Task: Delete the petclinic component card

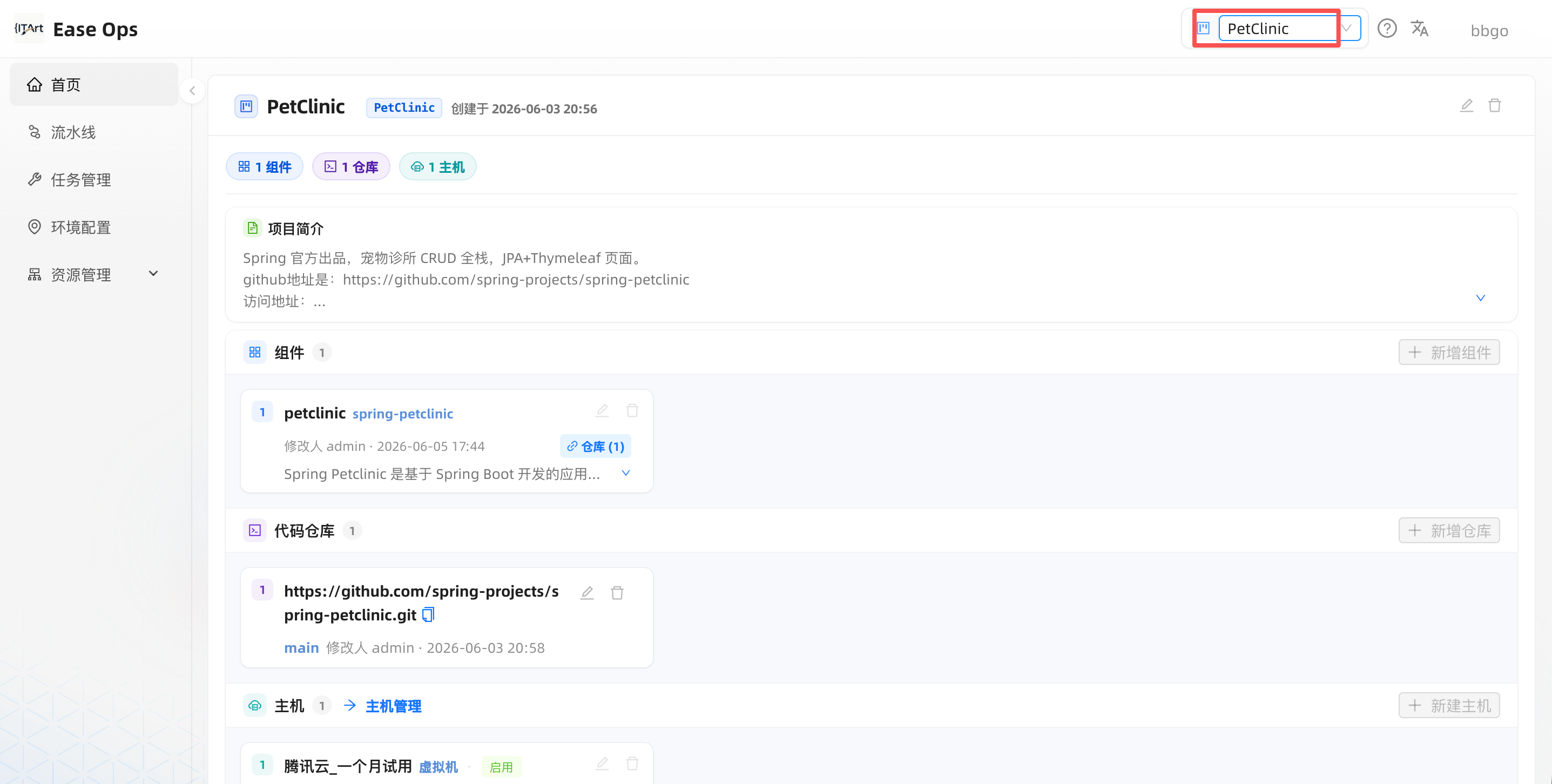Action: pos(632,411)
